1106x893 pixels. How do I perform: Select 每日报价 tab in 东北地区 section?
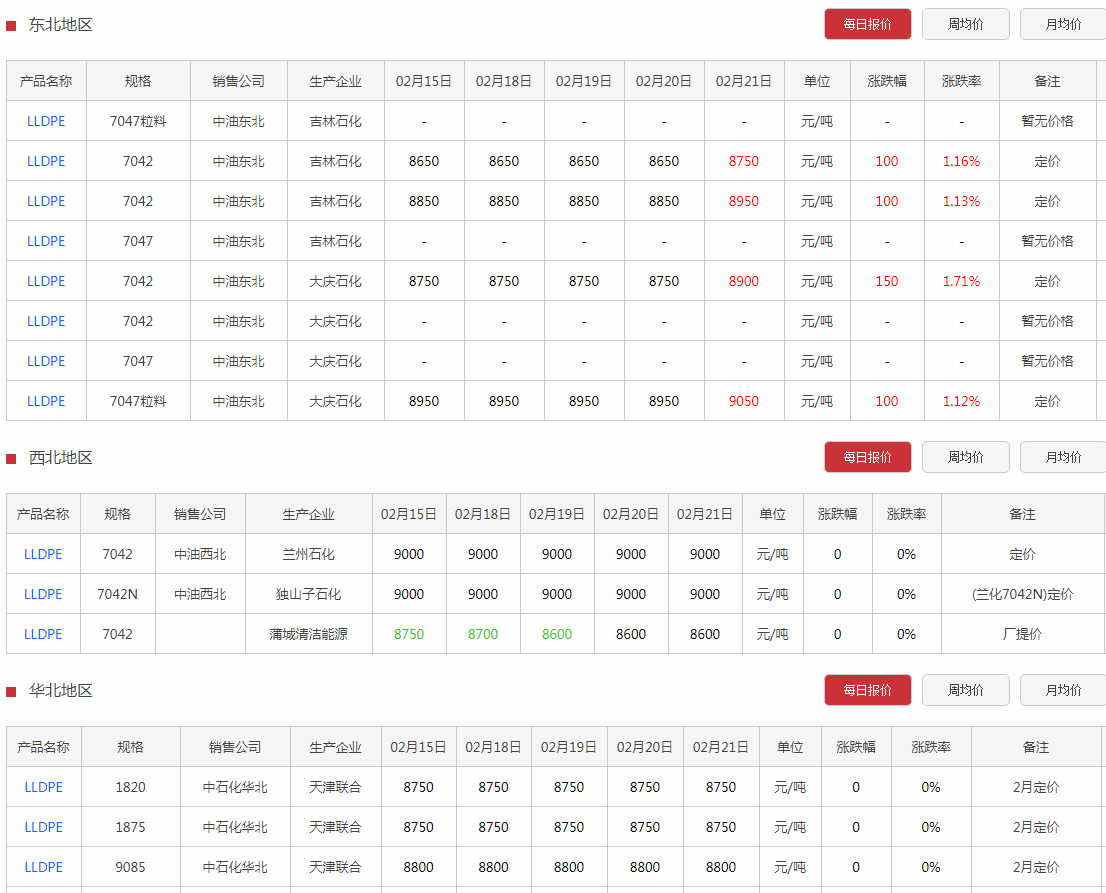click(868, 24)
